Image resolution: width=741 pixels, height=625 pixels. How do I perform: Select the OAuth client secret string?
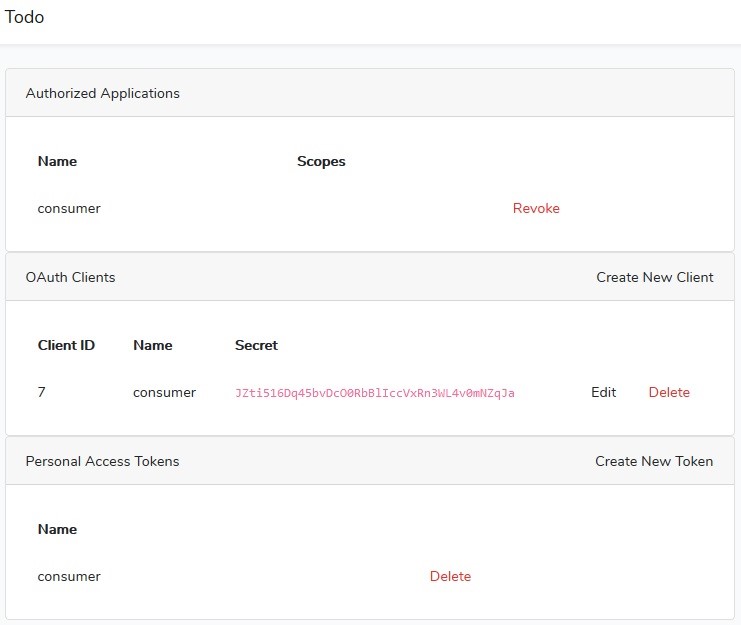[x=375, y=393]
